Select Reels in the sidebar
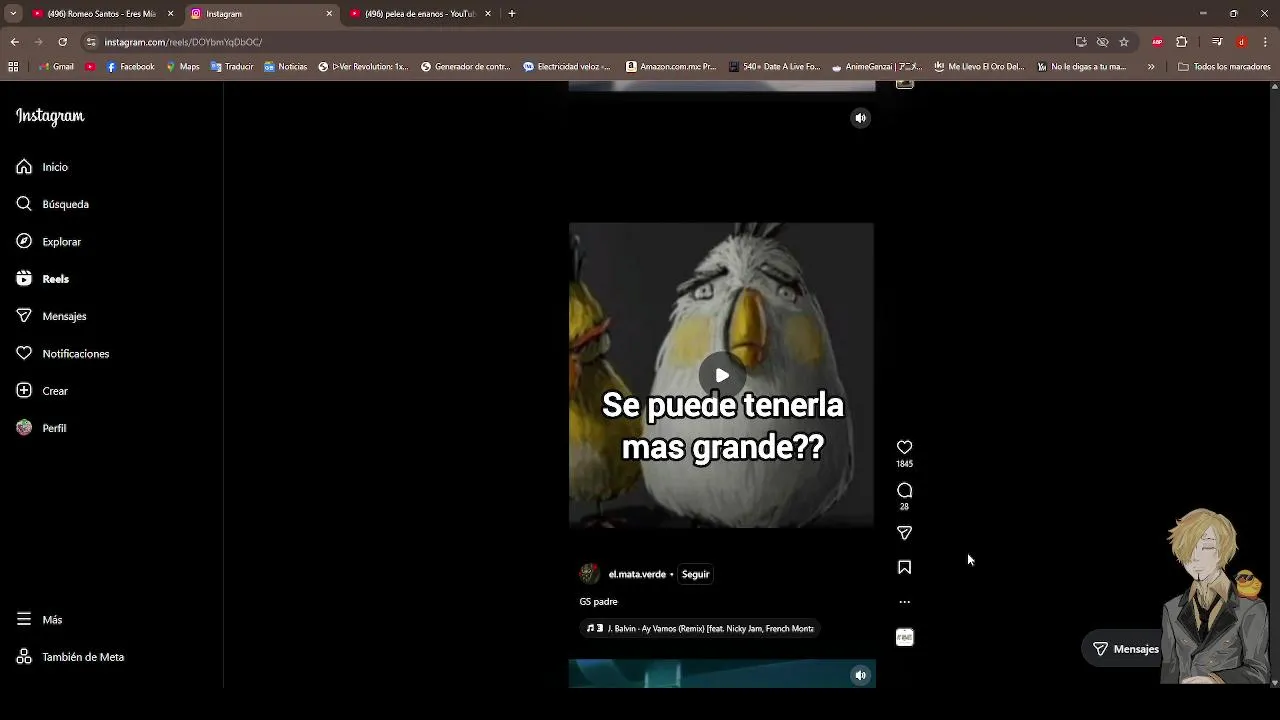This screenshot has width=1280, height=720. tap(43, 279)
